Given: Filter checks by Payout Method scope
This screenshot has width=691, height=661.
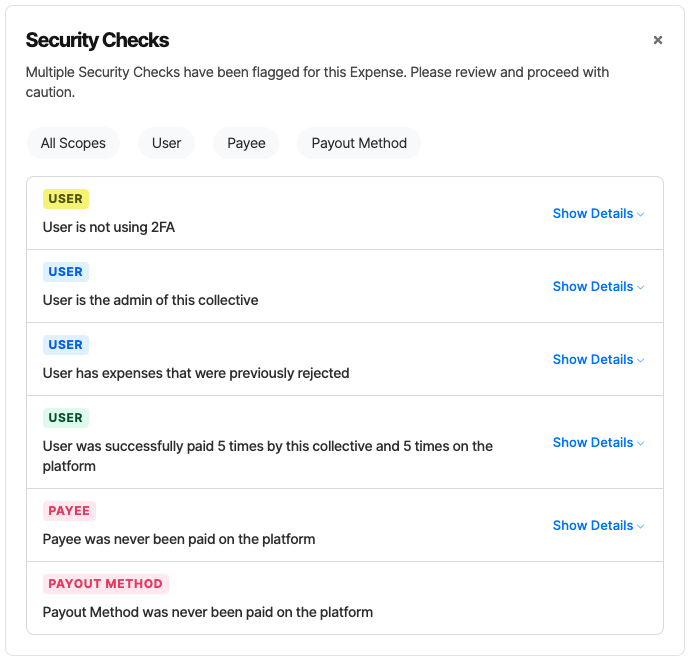Looking at the screenshot, I should [x=359, y=143].
